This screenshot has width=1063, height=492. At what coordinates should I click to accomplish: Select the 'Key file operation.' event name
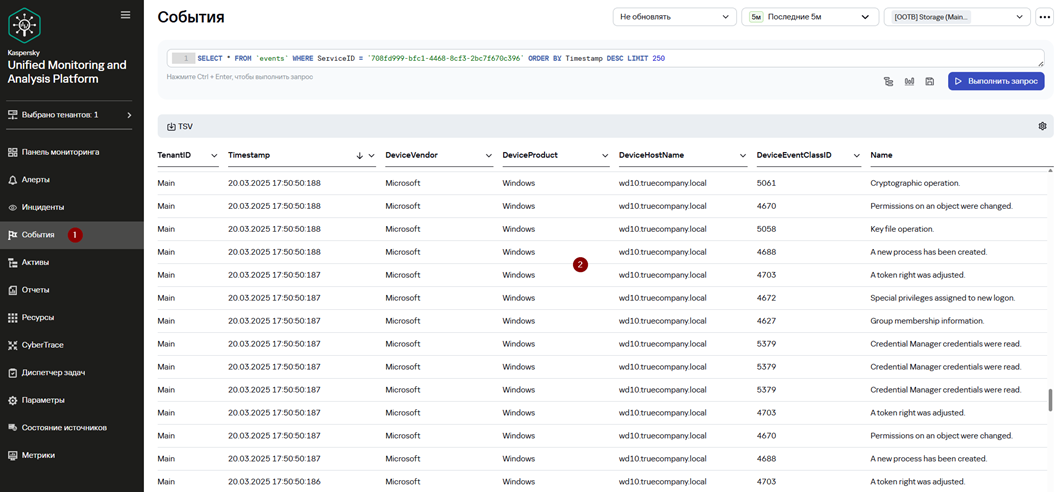tap(902, 229)
